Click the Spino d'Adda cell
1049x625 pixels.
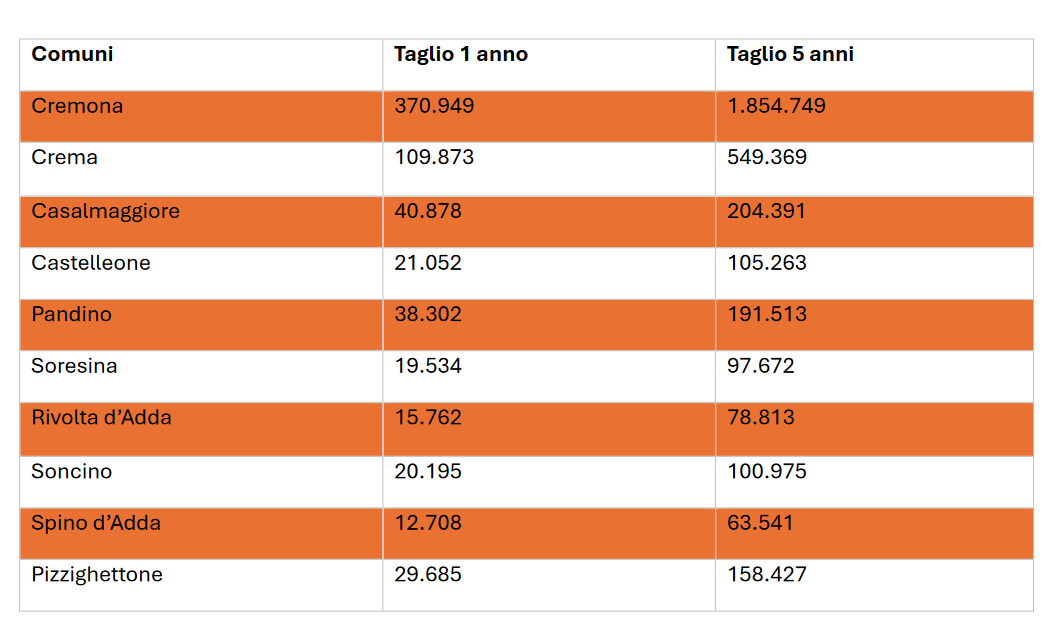point(96,523)
